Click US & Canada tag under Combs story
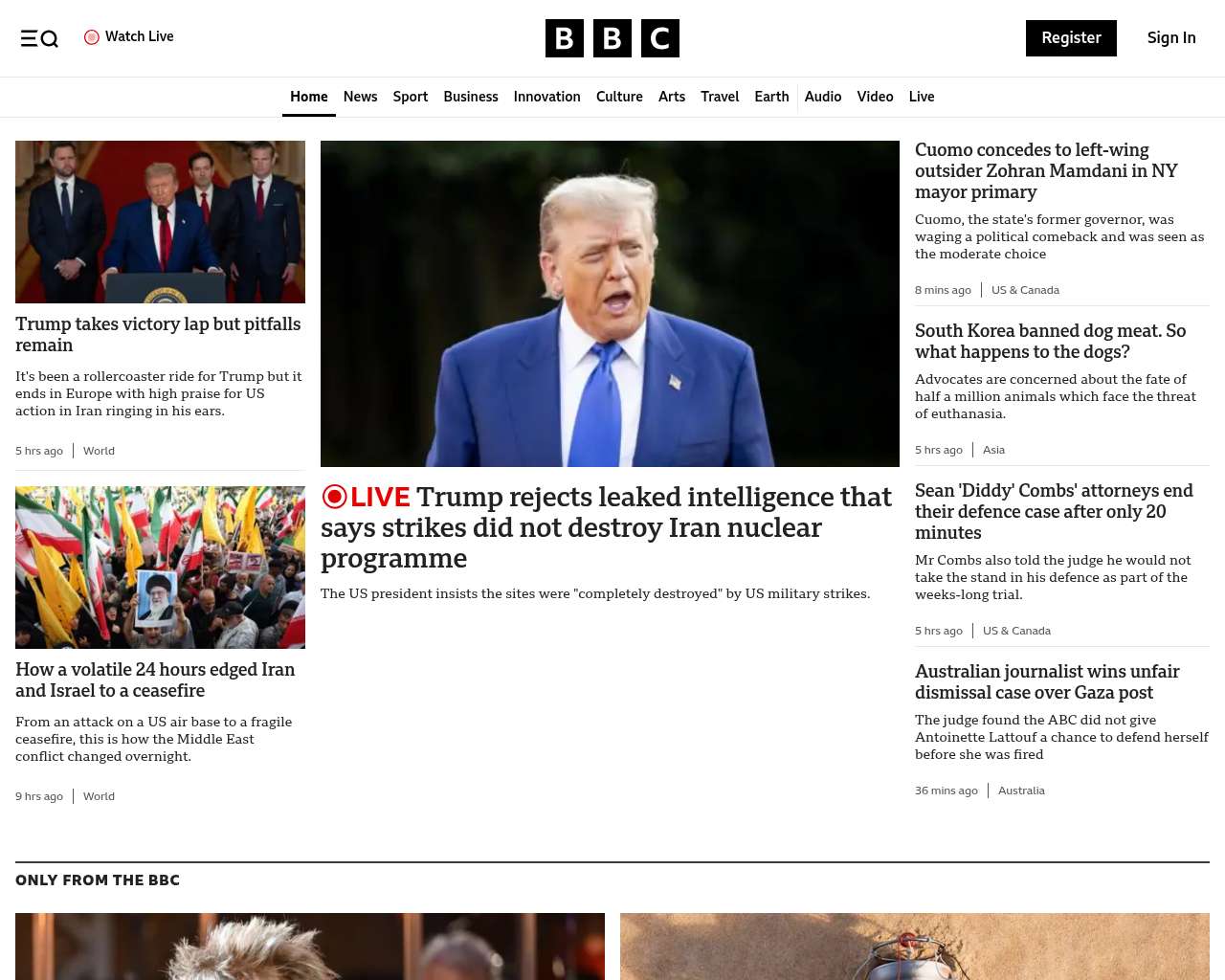This screenshot has height=980, width=1225. pyautogui.click(x=1016, y=631)
